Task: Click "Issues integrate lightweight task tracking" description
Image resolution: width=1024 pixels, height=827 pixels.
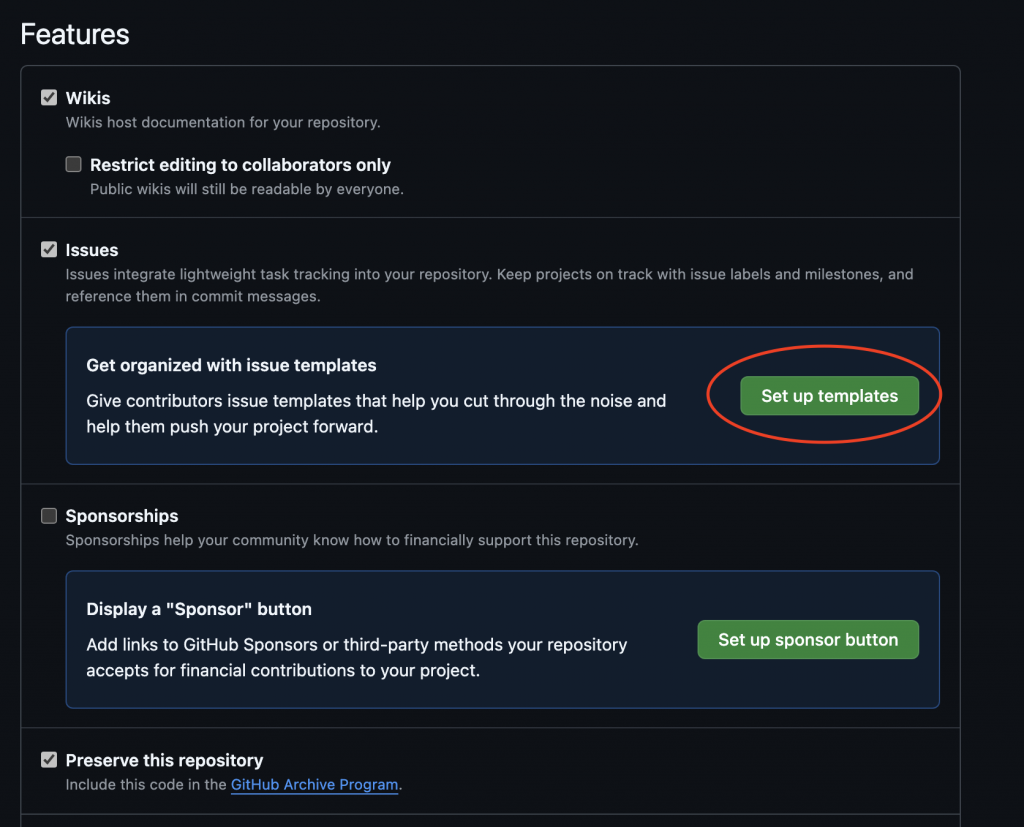Action: (x=489, y=274)
